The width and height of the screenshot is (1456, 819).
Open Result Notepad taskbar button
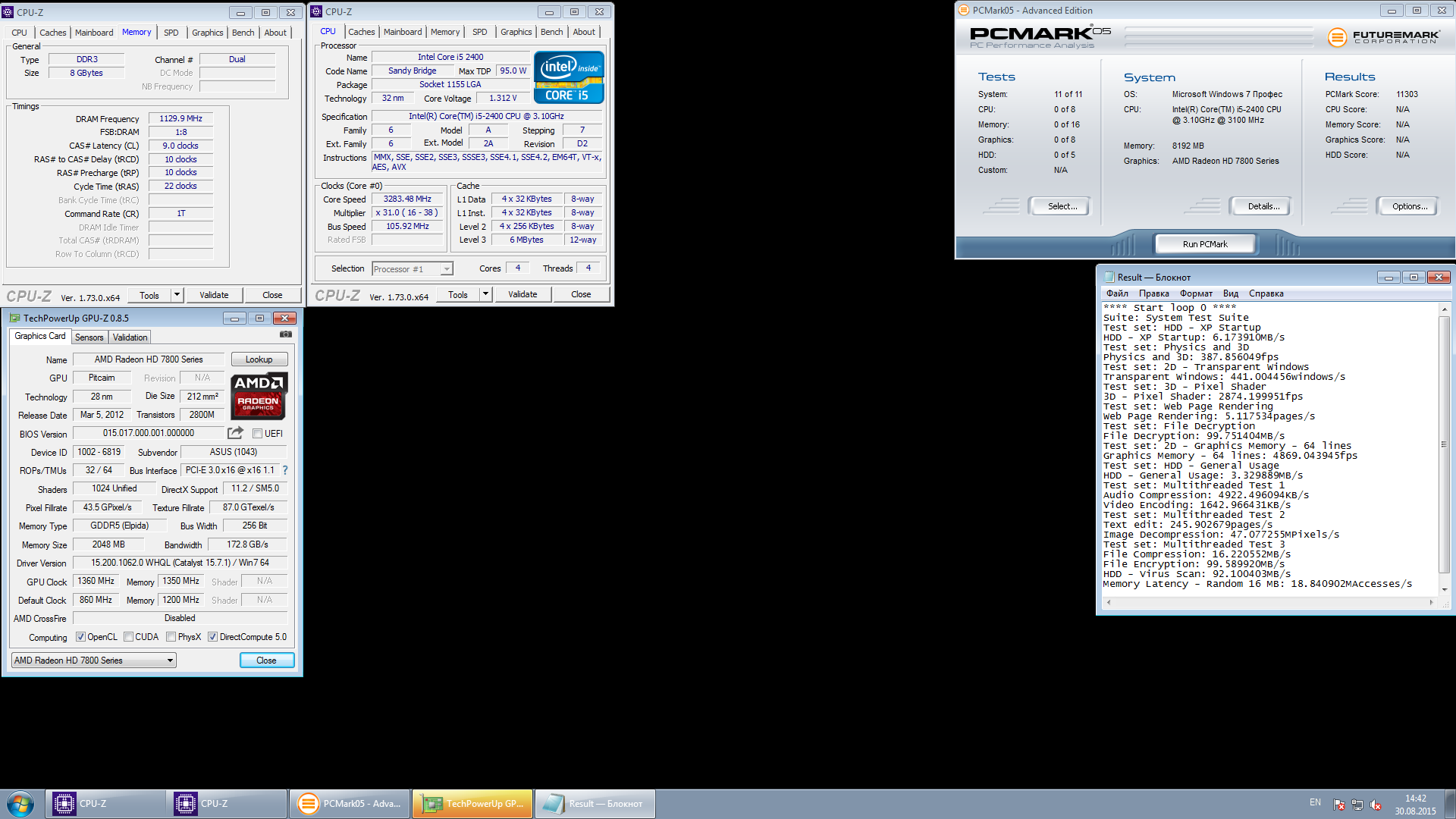tap(595, 804)
